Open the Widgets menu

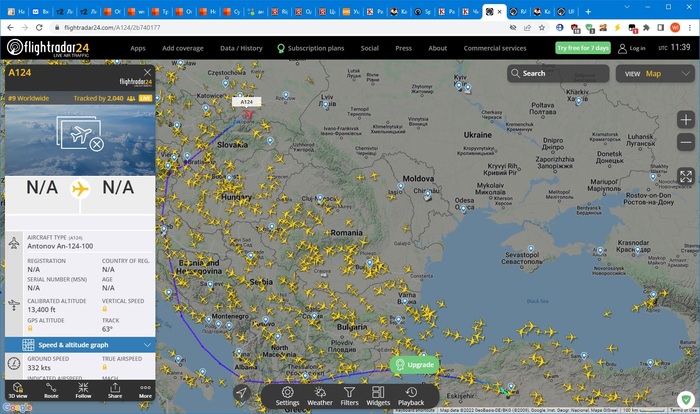(378, 396)
